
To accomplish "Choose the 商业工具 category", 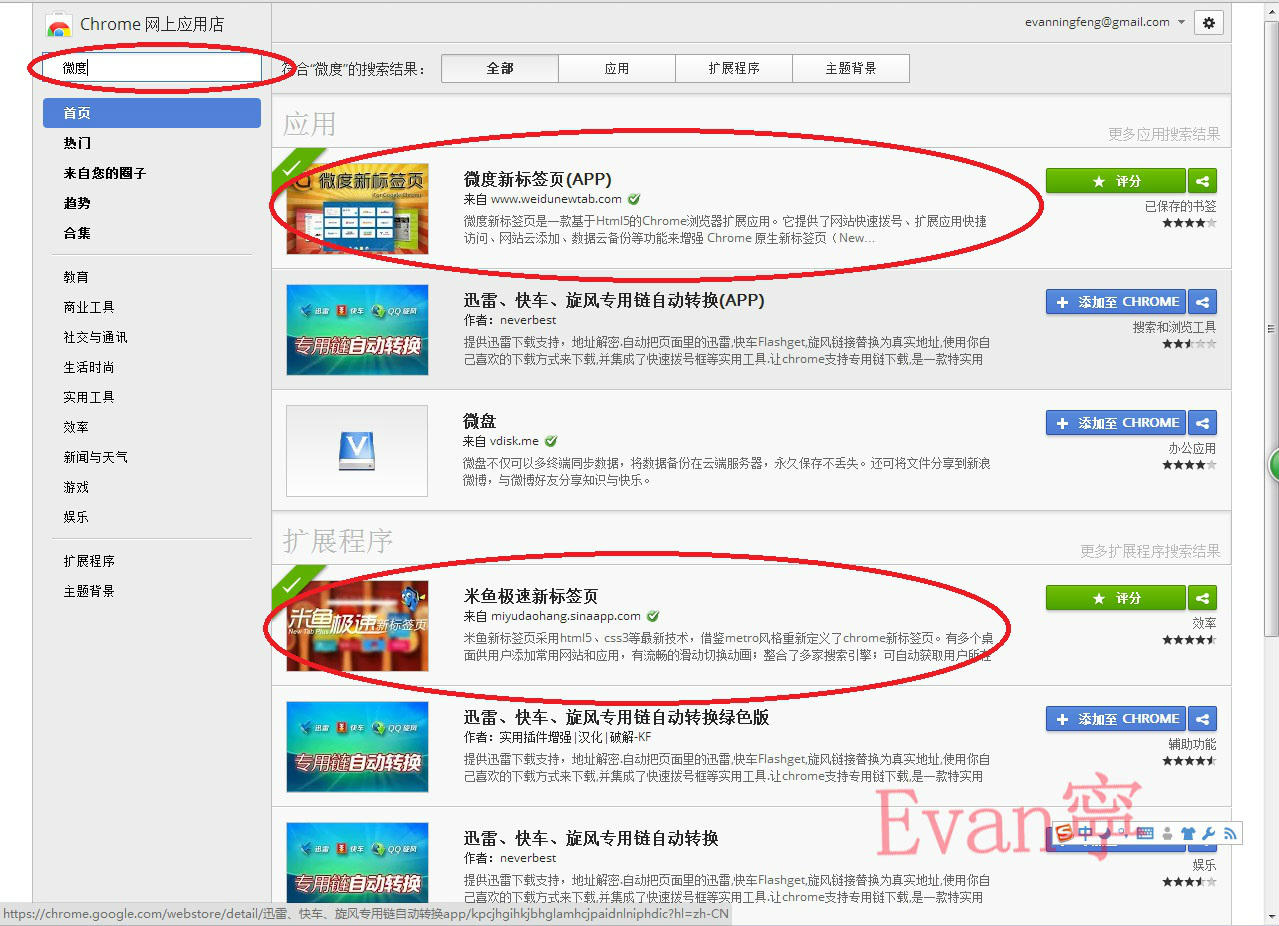I will (x=89, y=307).
